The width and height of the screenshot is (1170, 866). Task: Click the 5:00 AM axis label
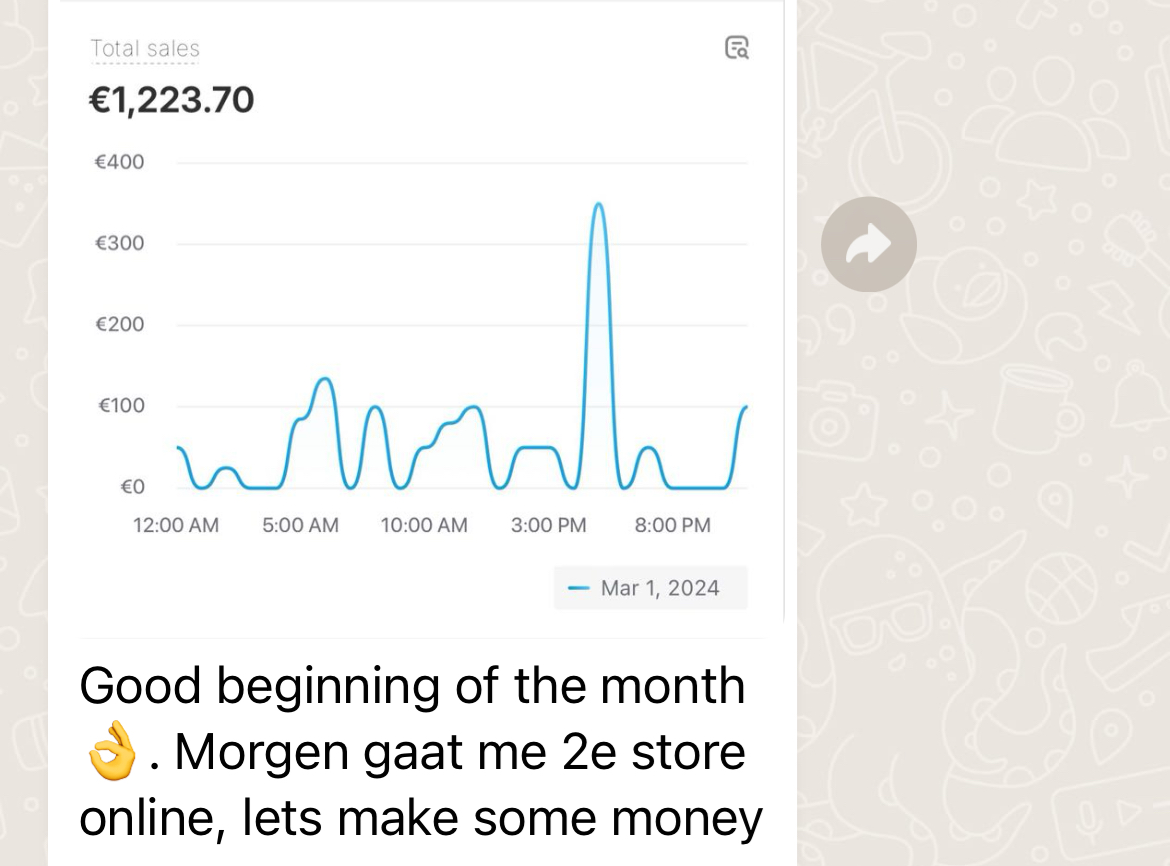[300, 525]
